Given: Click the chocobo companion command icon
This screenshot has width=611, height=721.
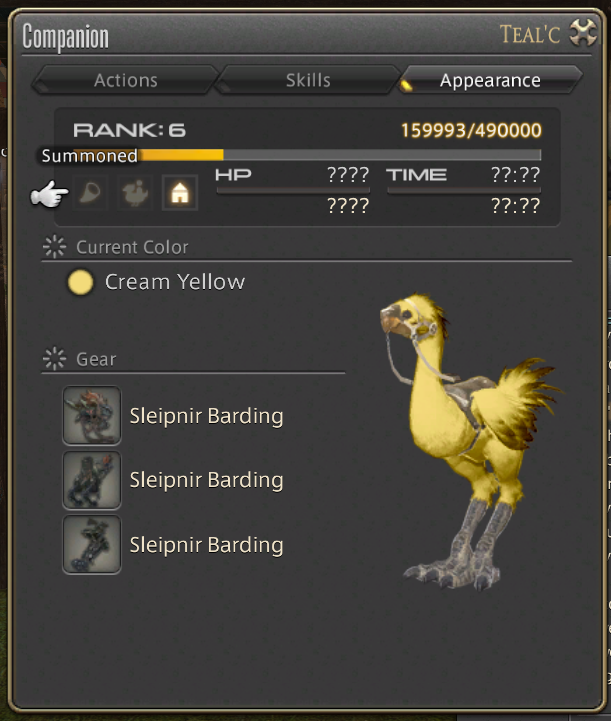Looking at the screenshot, I should pos(135,193).
